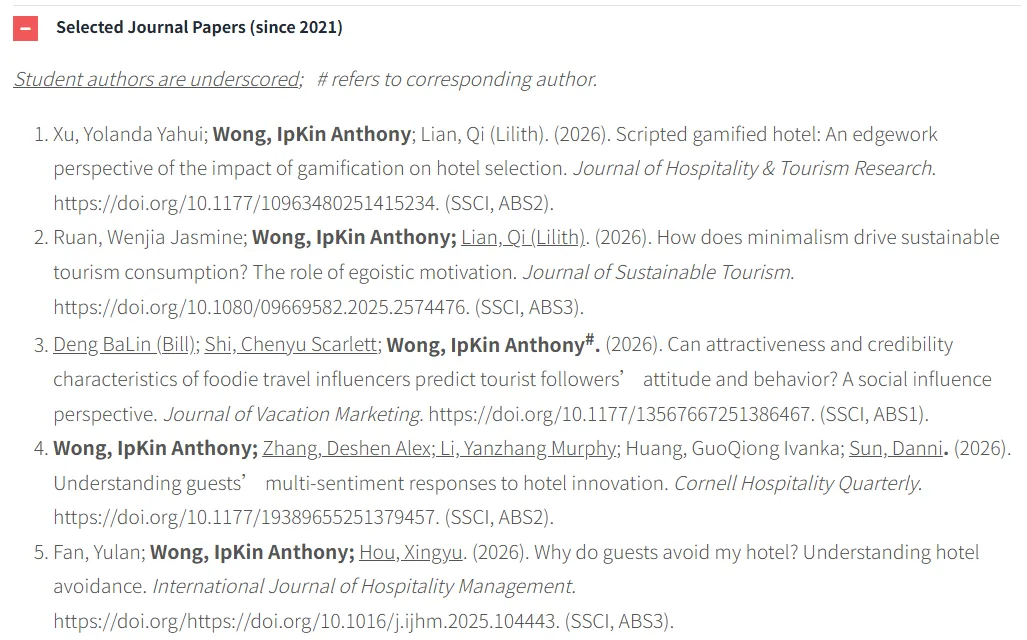Open the DOI 10.1080/09669582.2025.2574476 text
The width and height of the screenshot is (1027, 640).
(261, 307)
